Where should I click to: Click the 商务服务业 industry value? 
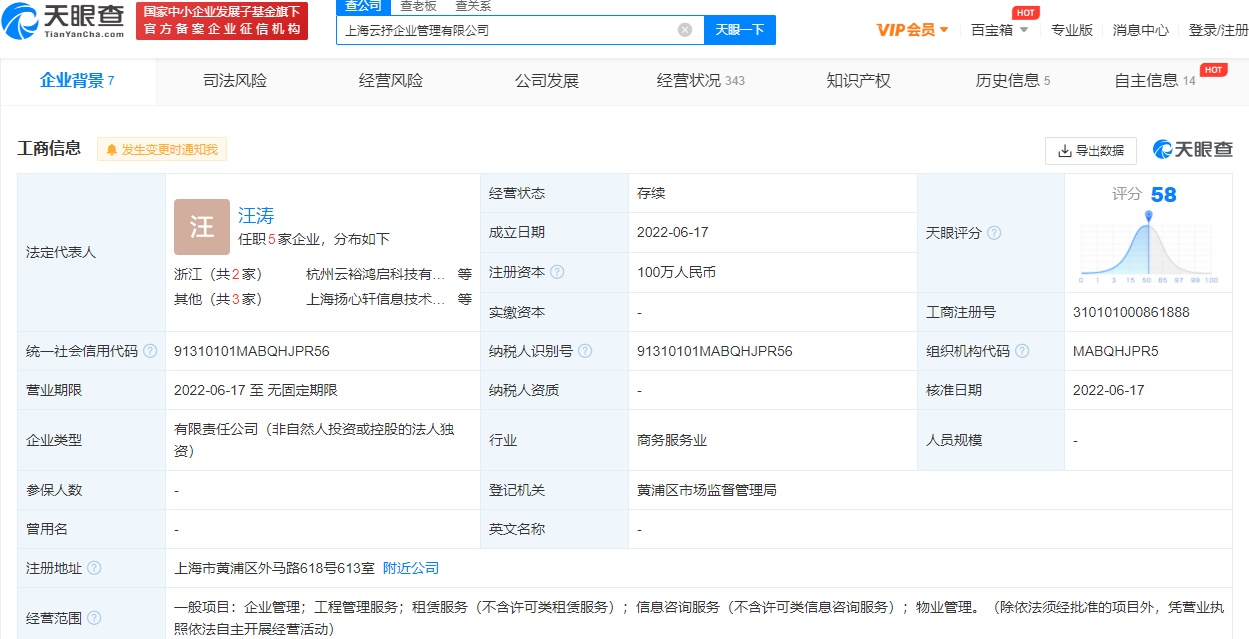[672, 440]
